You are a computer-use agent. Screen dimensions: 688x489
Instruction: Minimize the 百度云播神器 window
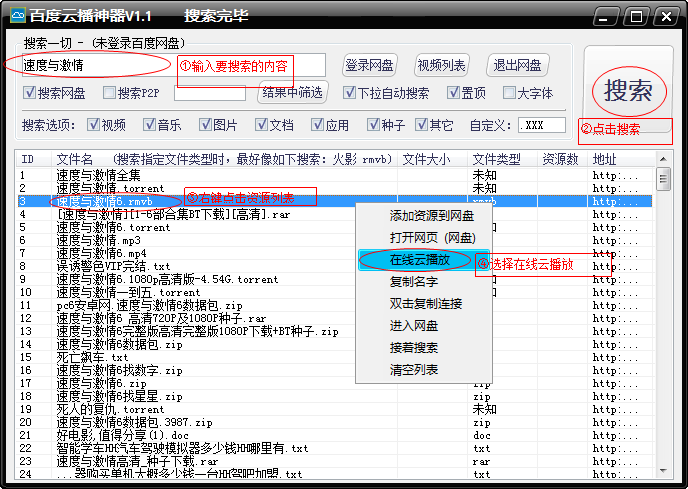[604, 17]
